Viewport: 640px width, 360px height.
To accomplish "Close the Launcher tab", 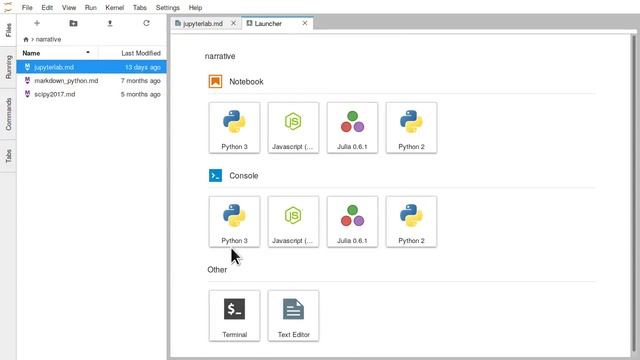I will coord(304,23).
